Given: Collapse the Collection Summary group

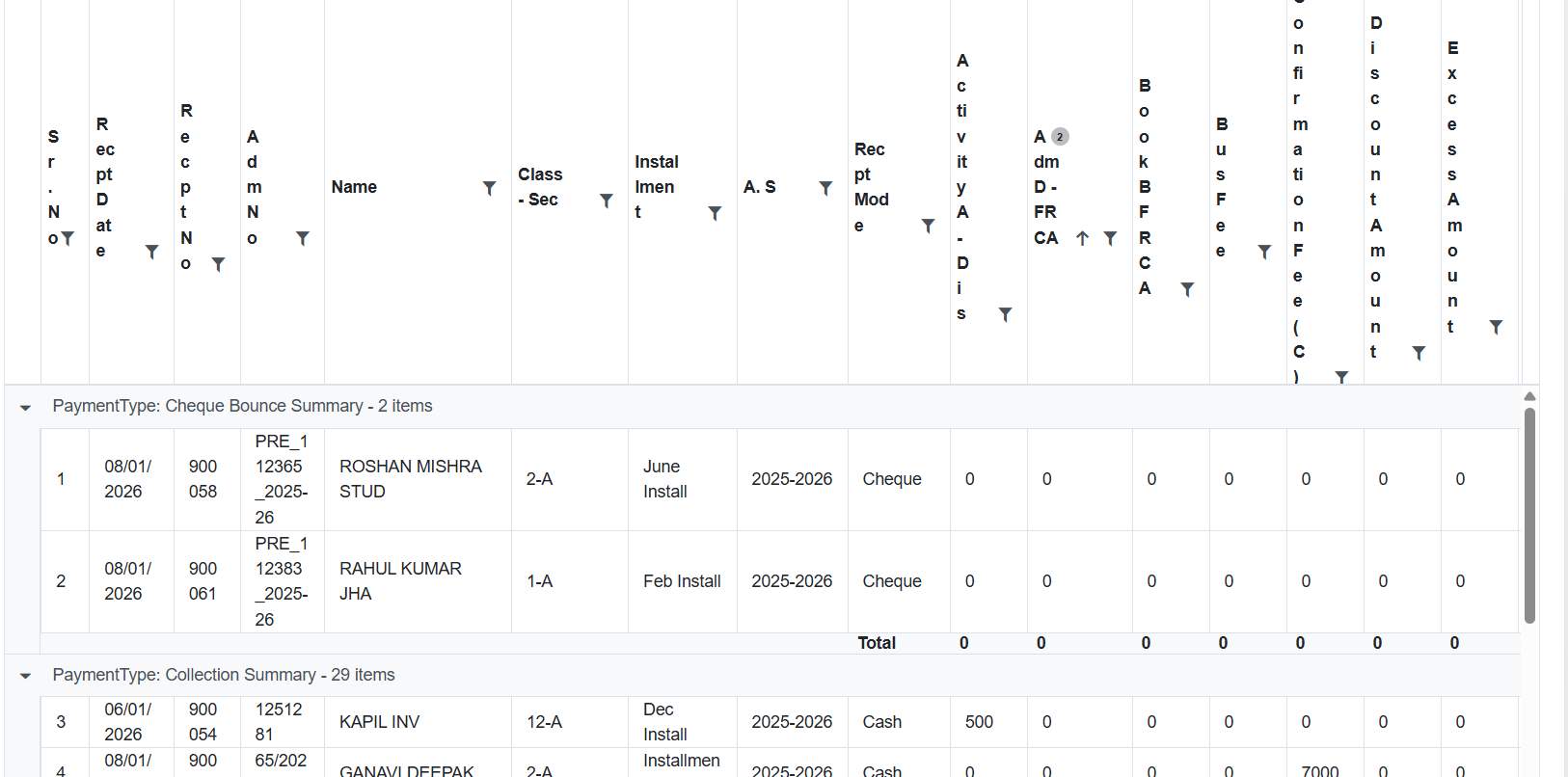Looking at the screenshot, I should 25,676.
